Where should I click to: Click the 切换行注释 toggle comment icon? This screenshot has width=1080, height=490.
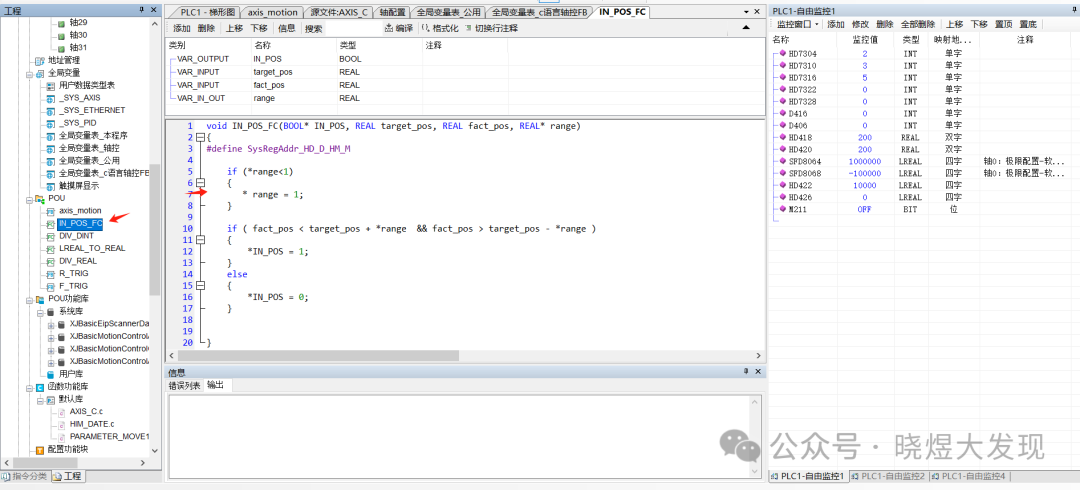469,28
